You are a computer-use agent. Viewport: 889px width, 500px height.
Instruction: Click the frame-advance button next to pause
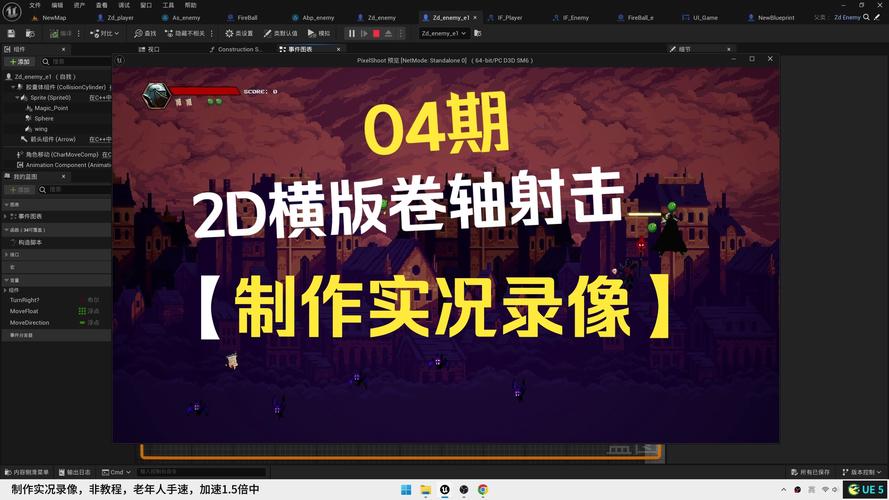(364, 33)
